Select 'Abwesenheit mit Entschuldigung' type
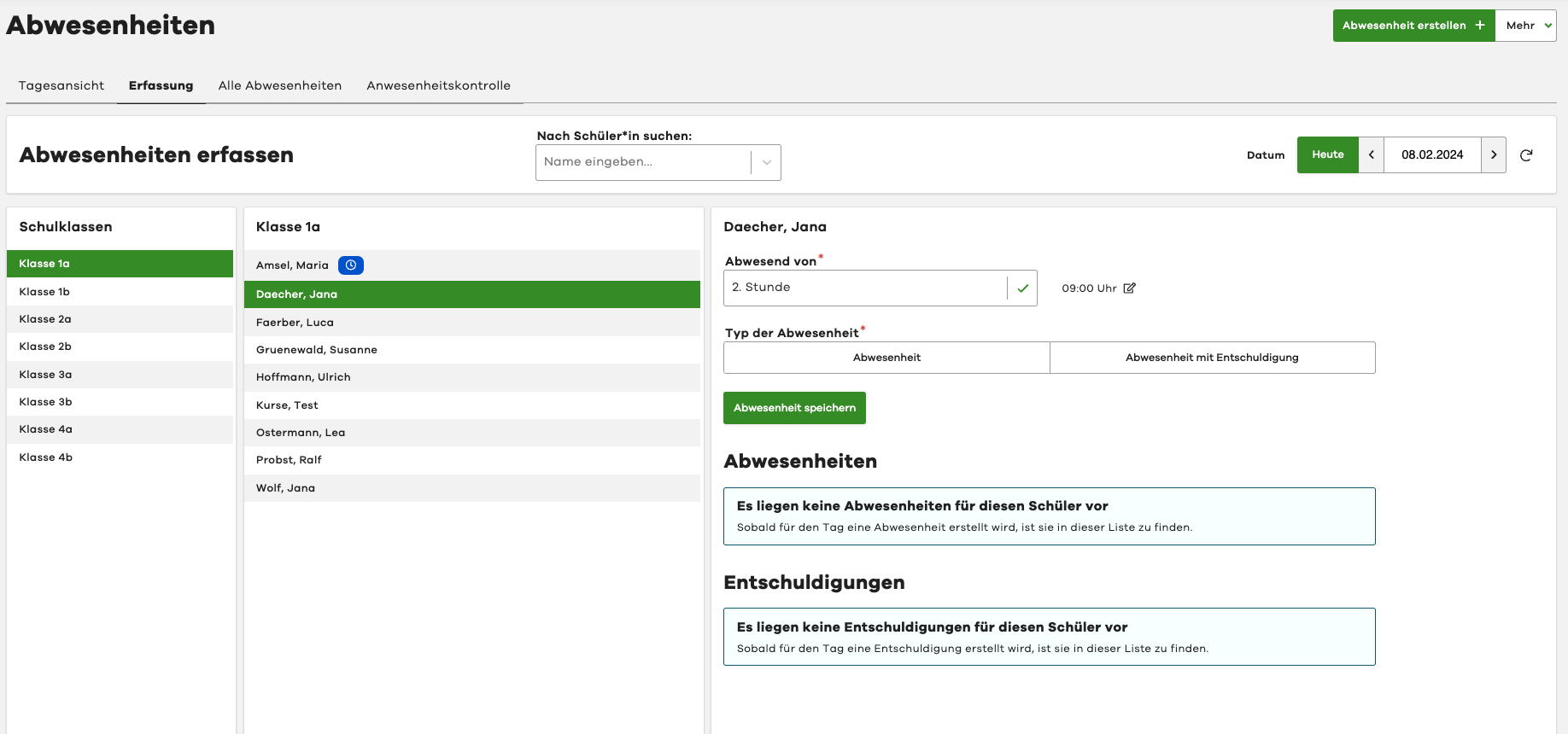1568x734 pixels. coord(1211,358)
